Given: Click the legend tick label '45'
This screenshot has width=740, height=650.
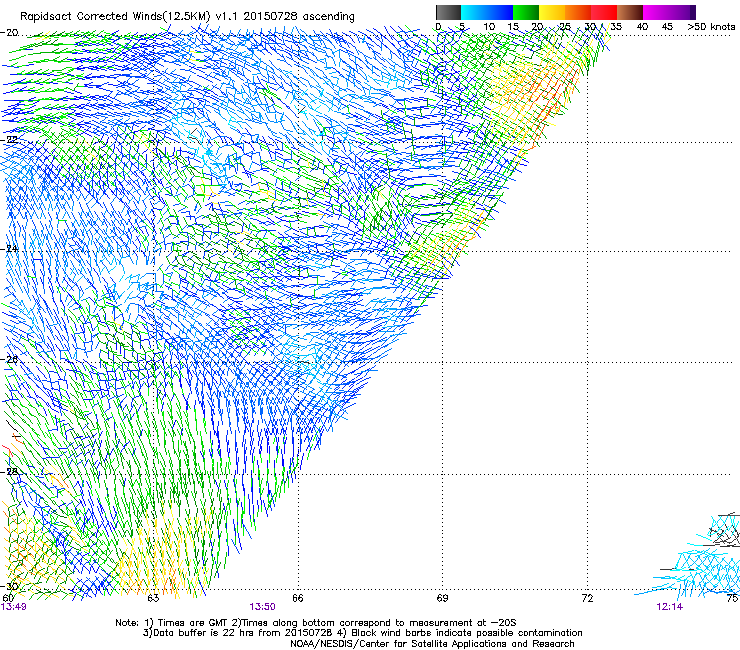Looking at the screenshot, I should click(x=667, y=27).
